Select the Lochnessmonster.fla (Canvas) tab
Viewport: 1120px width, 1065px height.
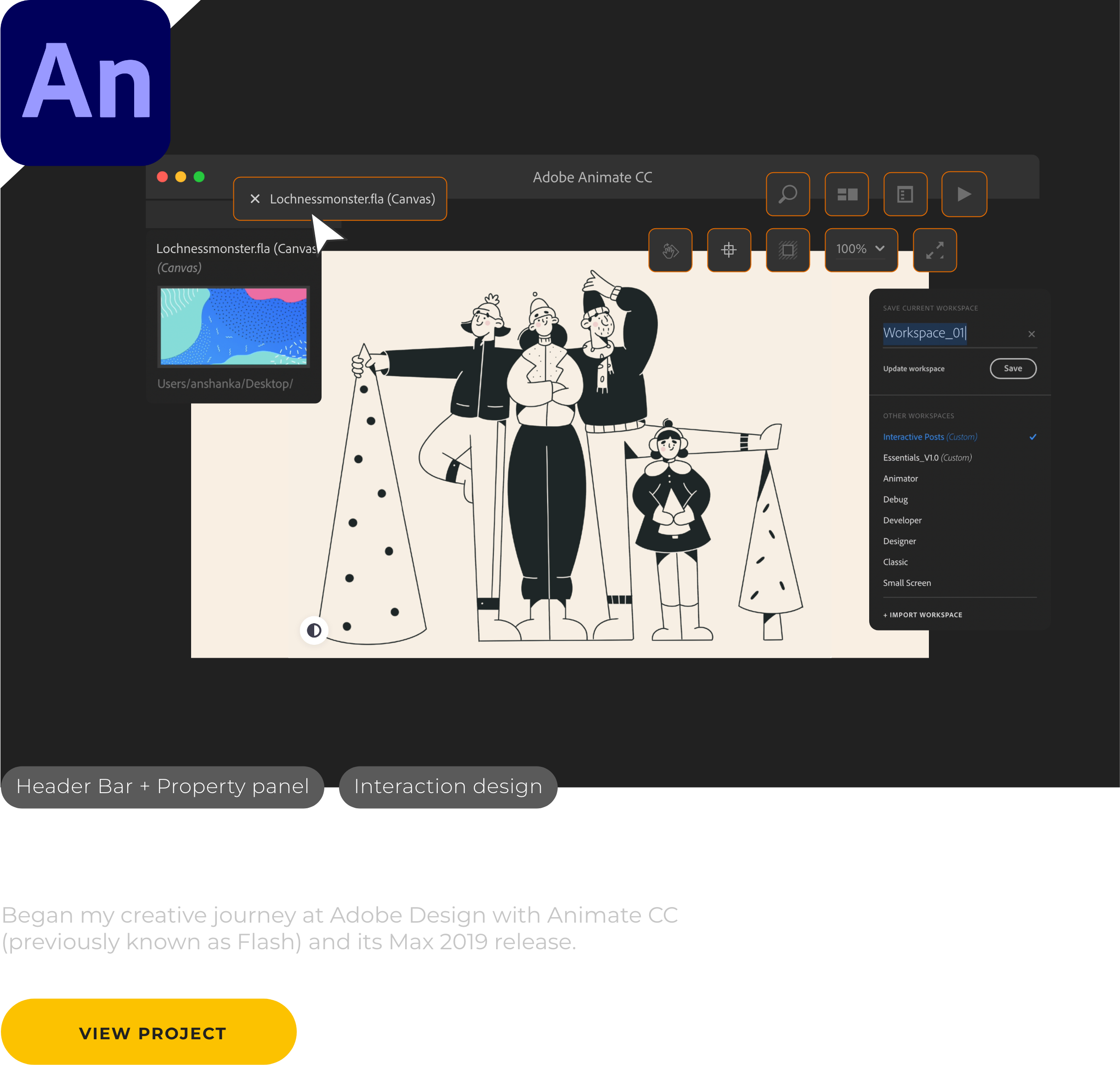tap(352, 199)
